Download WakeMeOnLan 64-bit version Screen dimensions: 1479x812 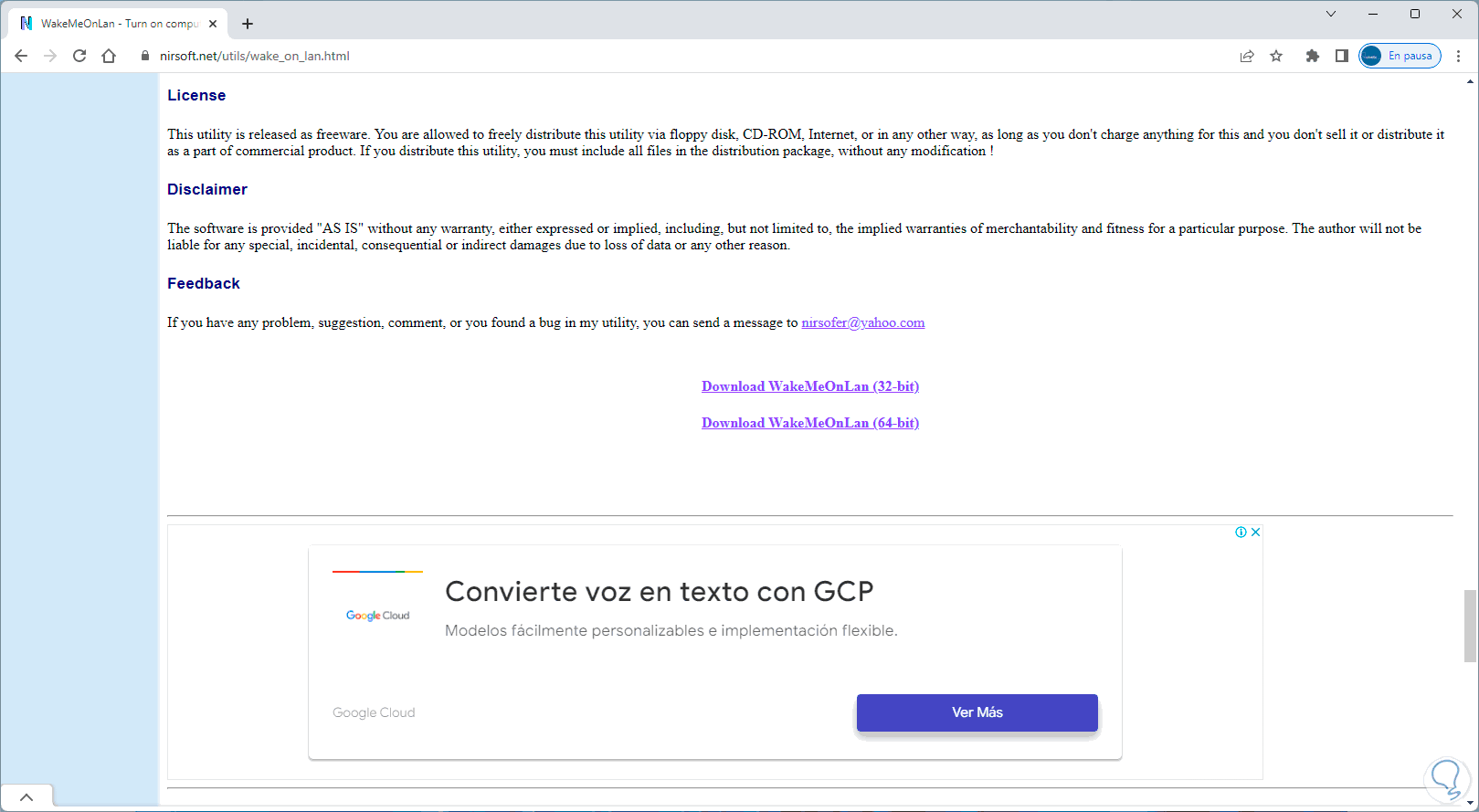[x=810, y=423]
